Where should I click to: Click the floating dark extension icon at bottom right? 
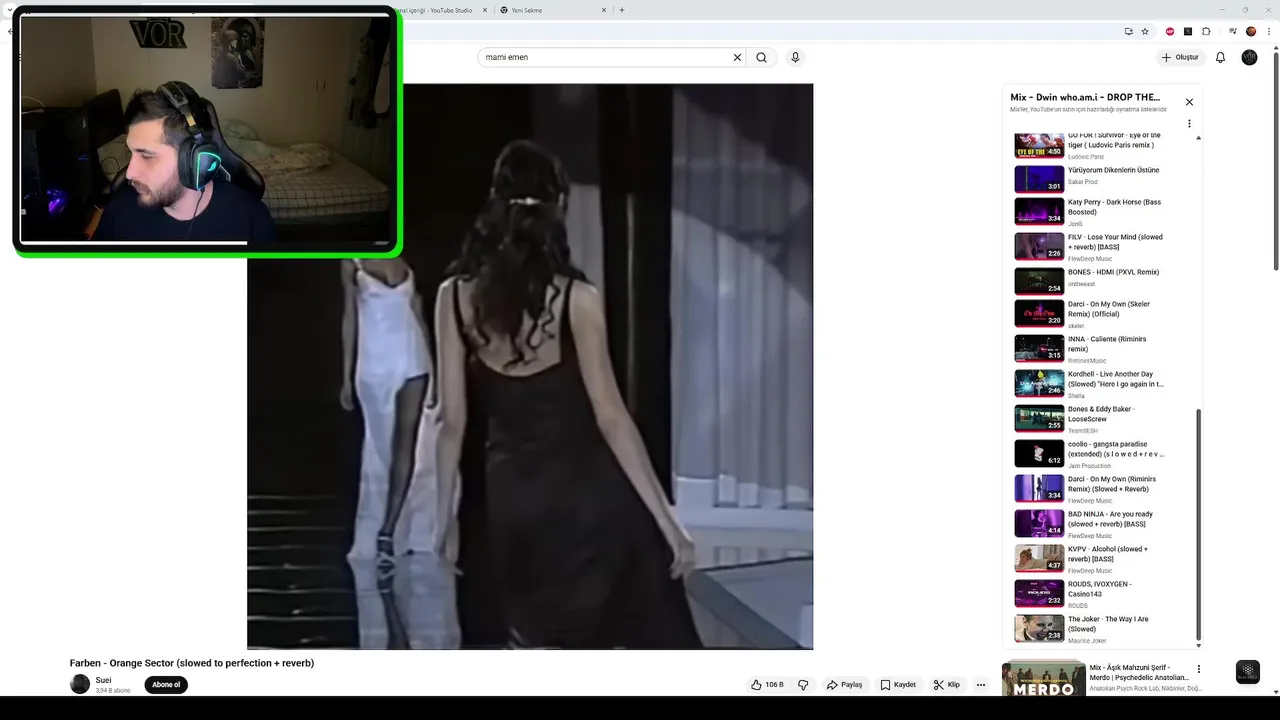pyautogui.click(x=1247, y=672)
